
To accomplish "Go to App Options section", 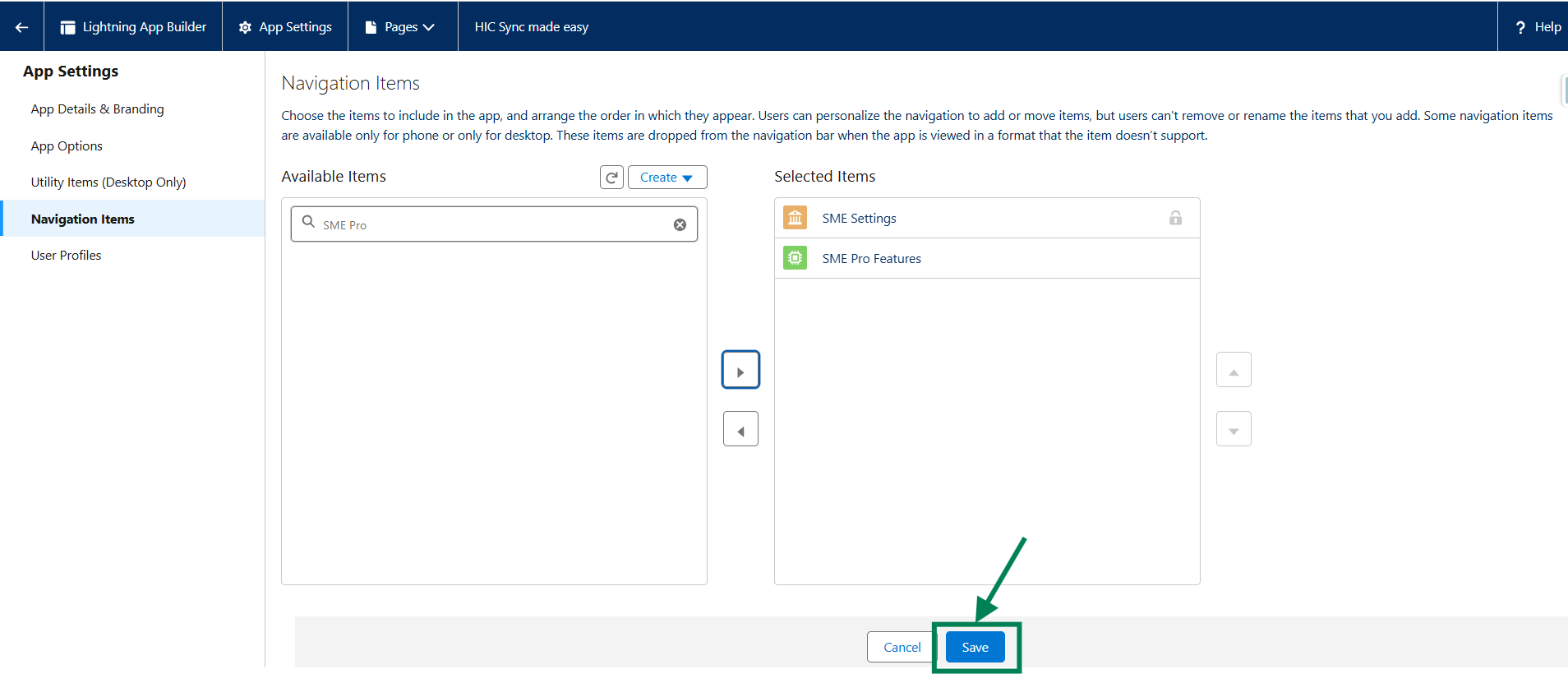I will [x=67, y=146].
